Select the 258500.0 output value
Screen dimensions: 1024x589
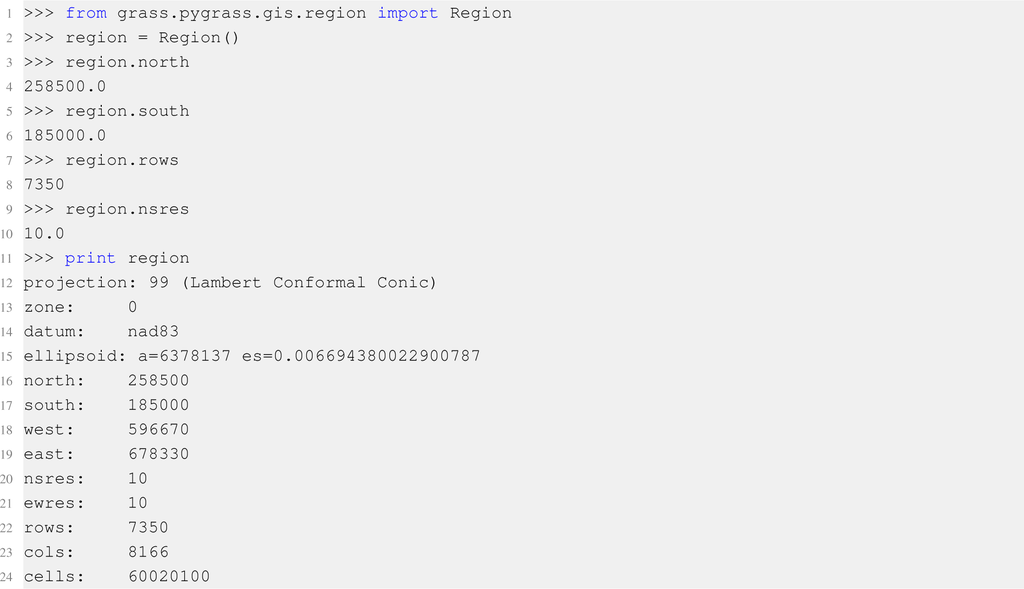(x=65, y=87)
